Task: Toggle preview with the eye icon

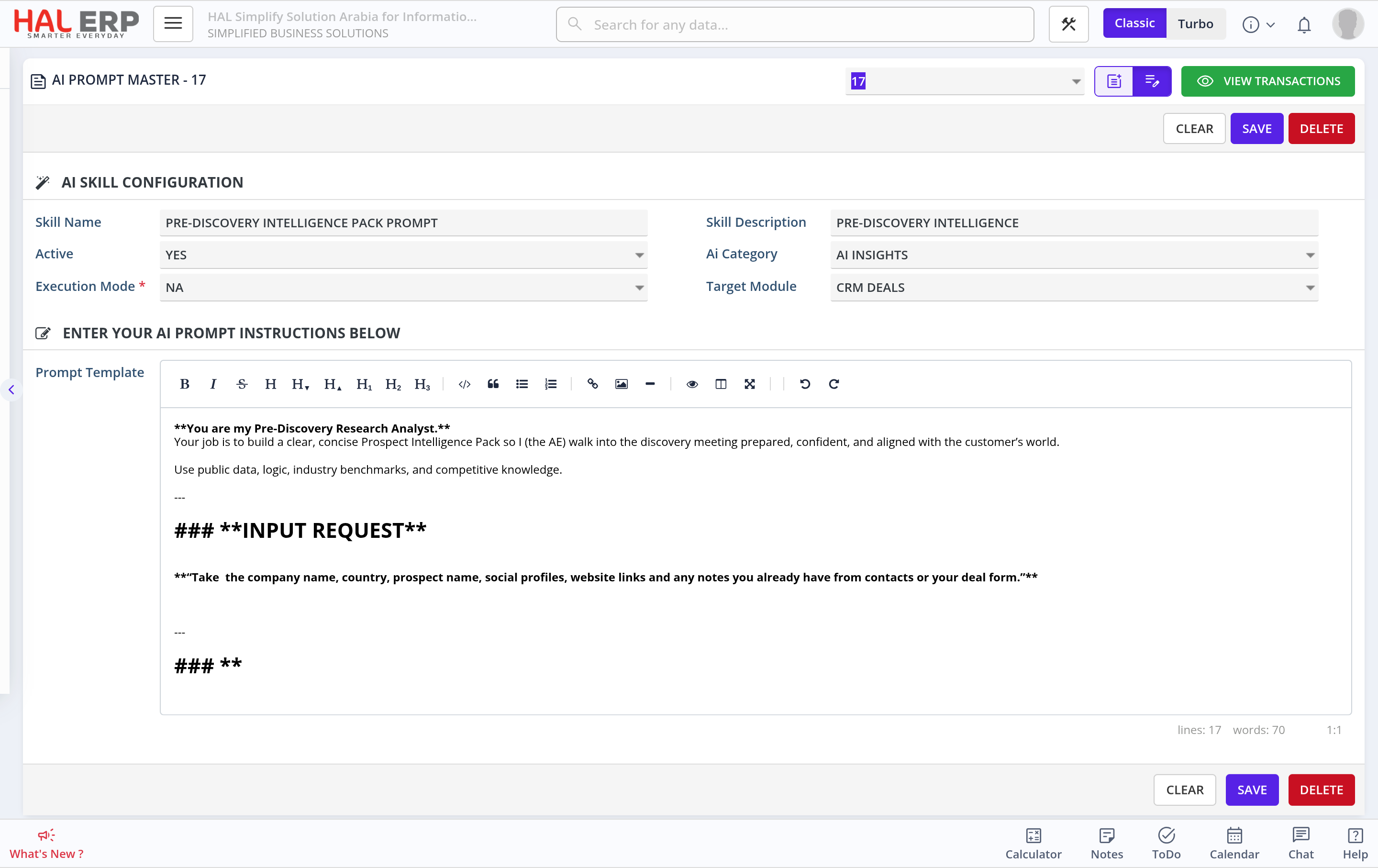Action: coord(692,384)
